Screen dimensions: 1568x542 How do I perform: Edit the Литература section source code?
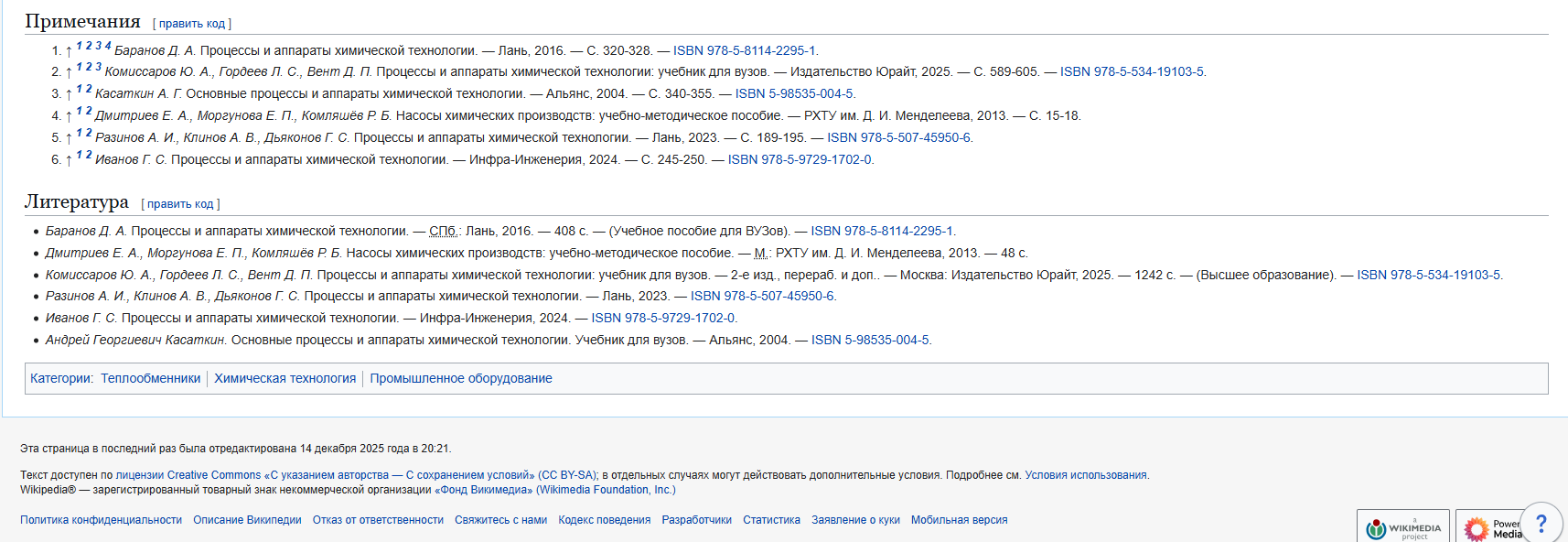(x=180, y=204)
